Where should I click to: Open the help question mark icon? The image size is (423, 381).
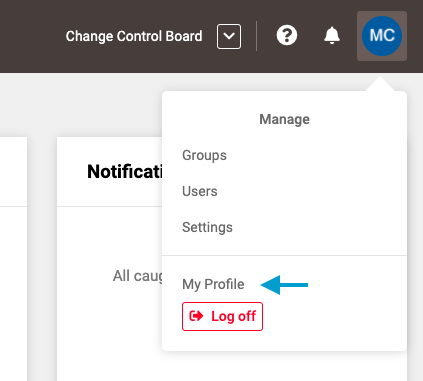287,35
